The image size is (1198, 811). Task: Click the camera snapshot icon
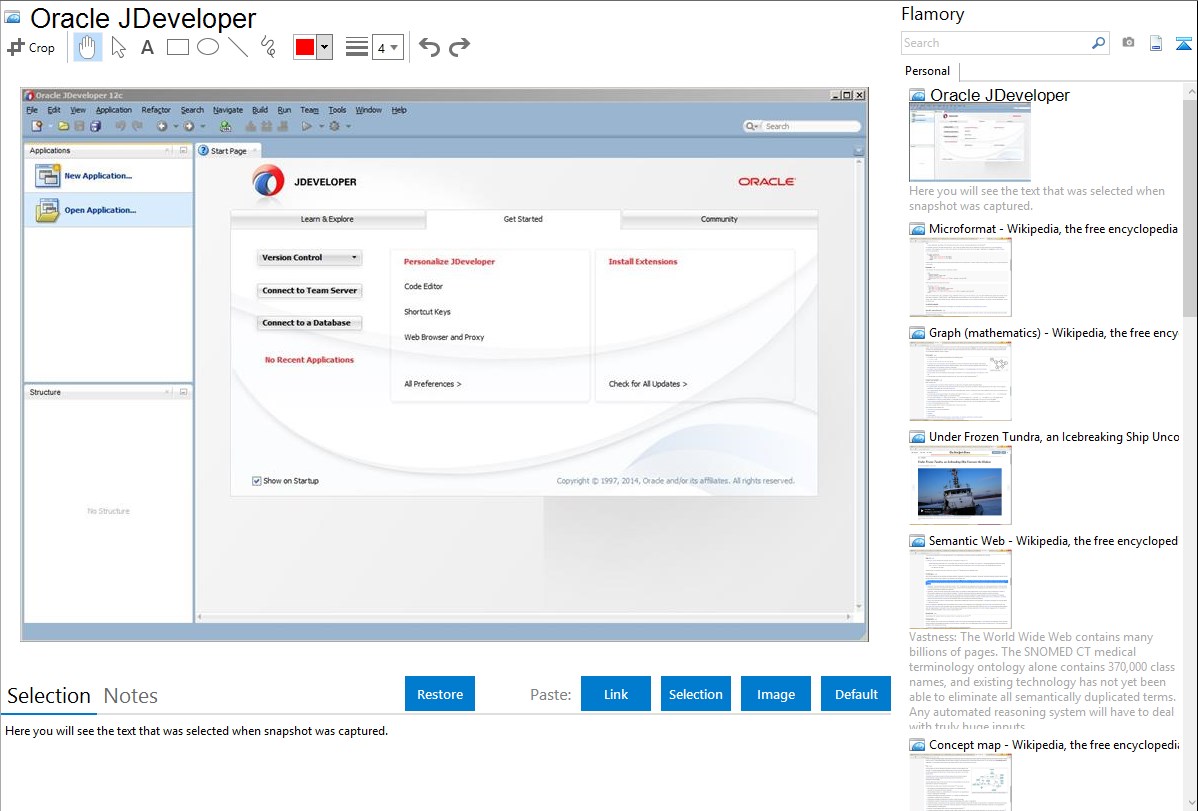click(x=1128, y=43)
